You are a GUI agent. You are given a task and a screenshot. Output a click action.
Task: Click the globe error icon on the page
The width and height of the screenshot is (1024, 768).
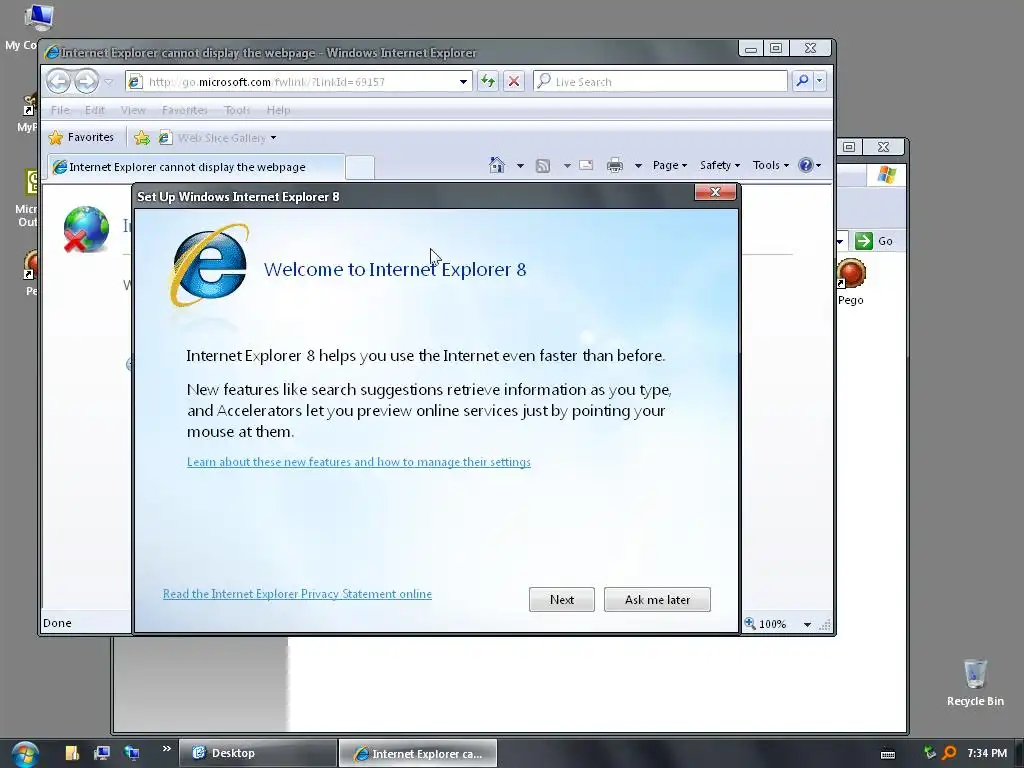pyautogui.click(x=86, y=229)
